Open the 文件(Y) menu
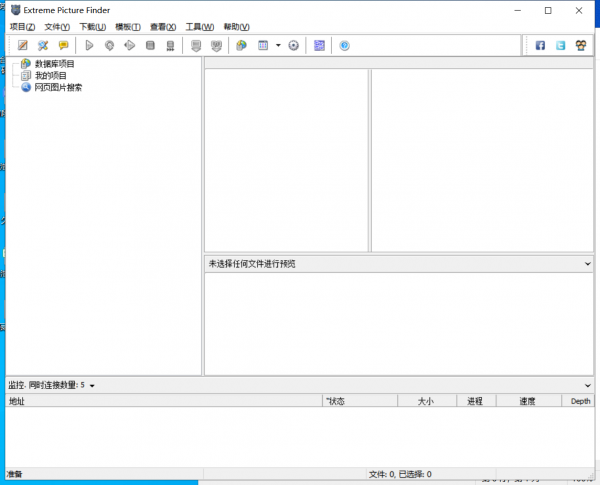 click(x=57, y=27)
